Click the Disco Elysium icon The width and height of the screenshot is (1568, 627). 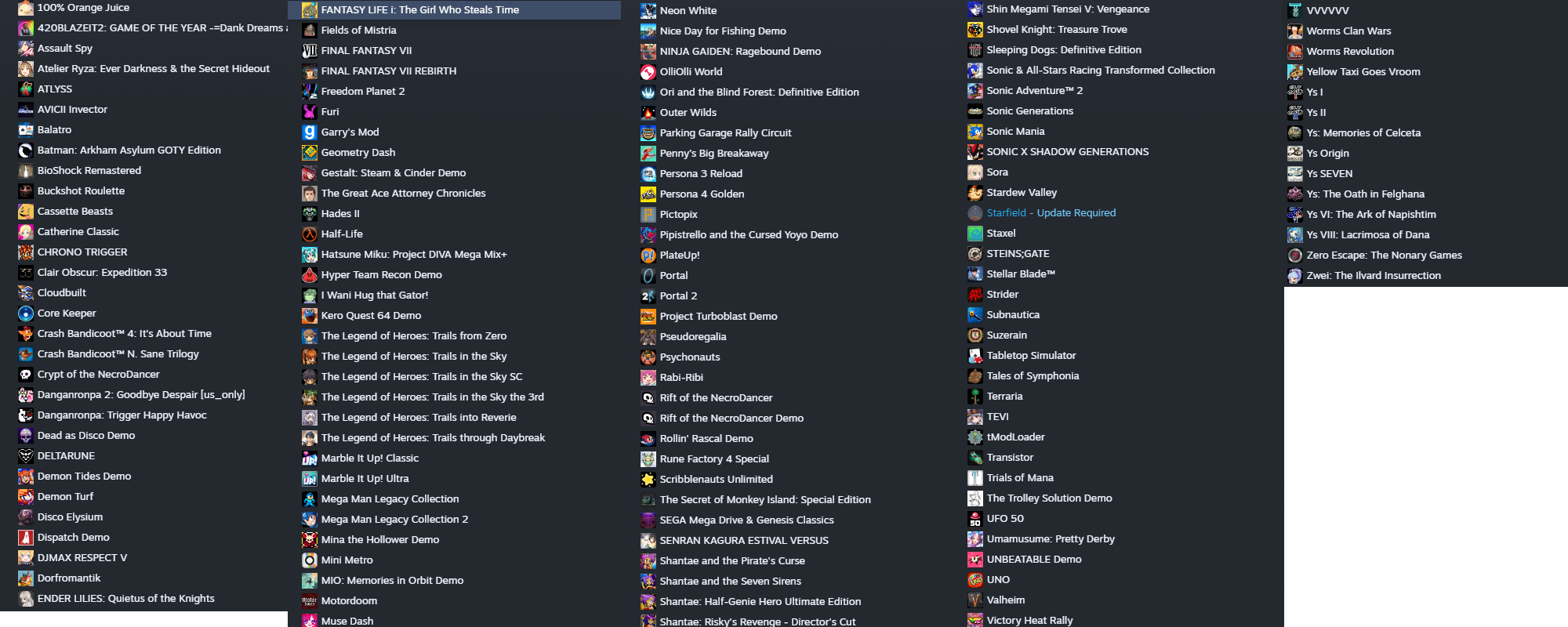point(26,517)
